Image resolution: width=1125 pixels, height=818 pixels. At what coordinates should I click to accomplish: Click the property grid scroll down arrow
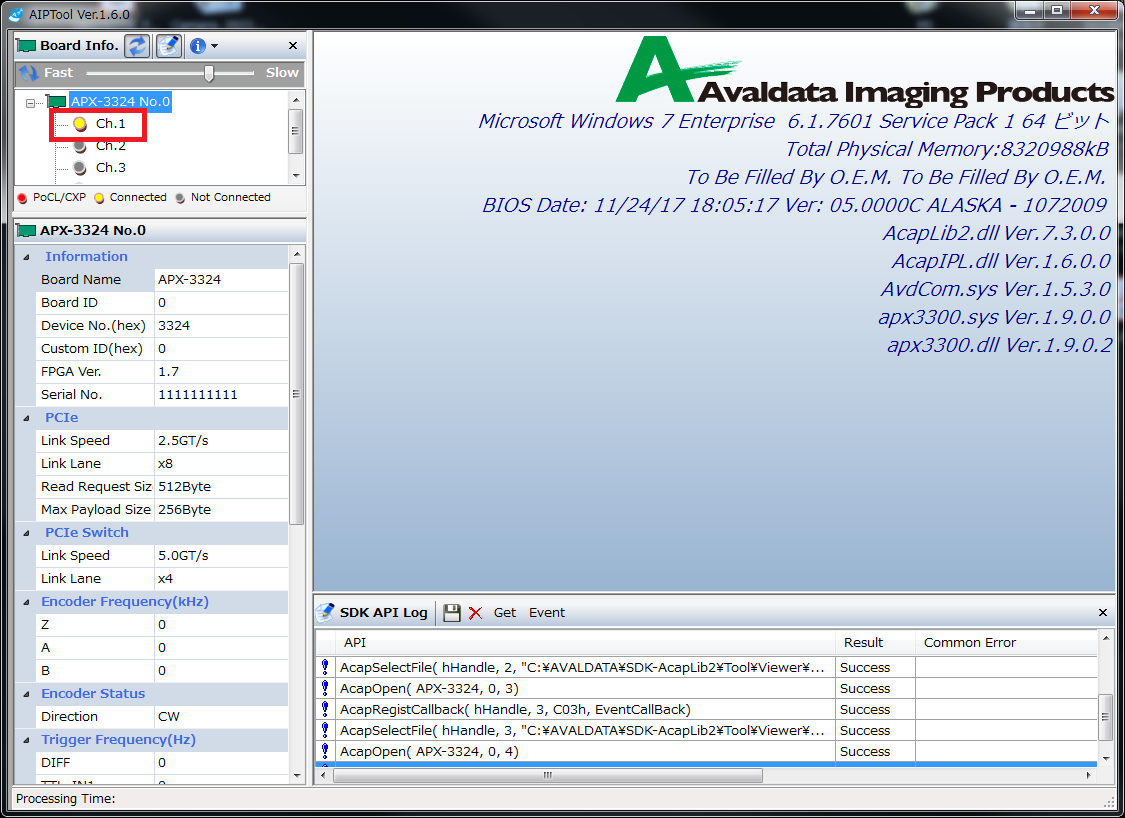(297, 776)
